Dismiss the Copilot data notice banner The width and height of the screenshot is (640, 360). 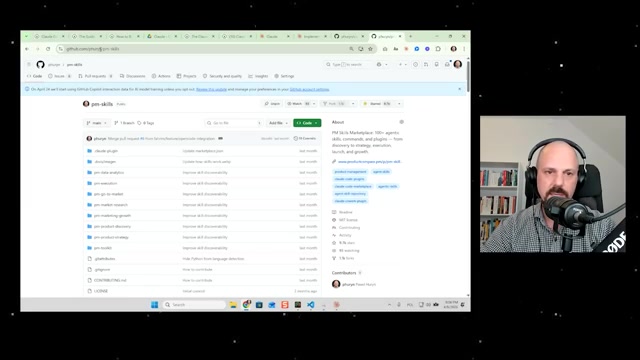click(460, 89)
